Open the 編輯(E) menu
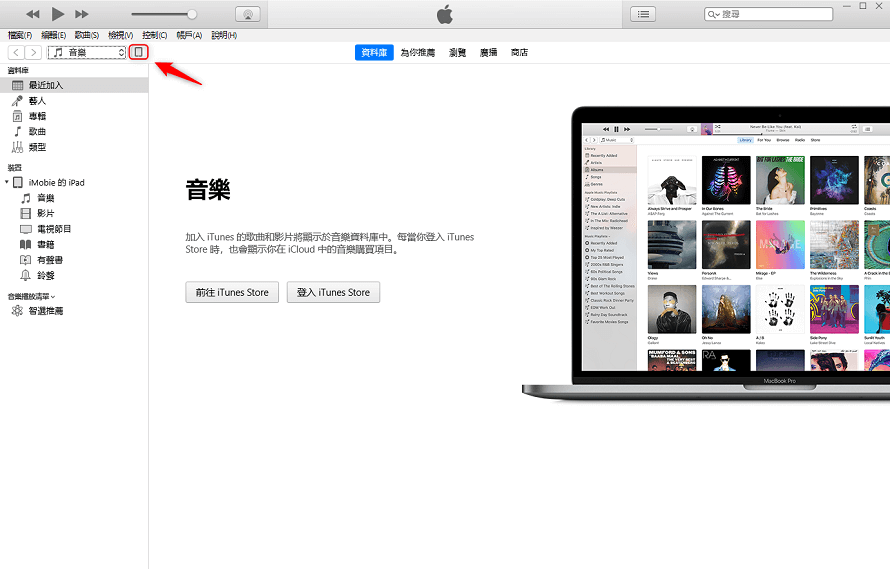890x569 pixels. 53,35
